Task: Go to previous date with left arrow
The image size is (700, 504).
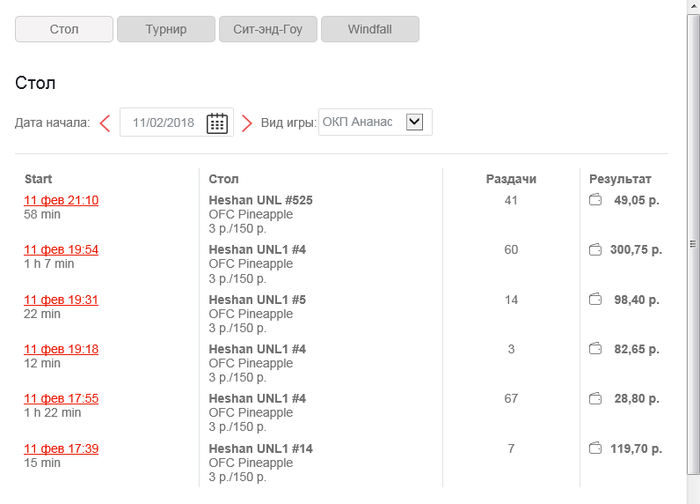Action: pyautogui.click(x=105, y=123)
